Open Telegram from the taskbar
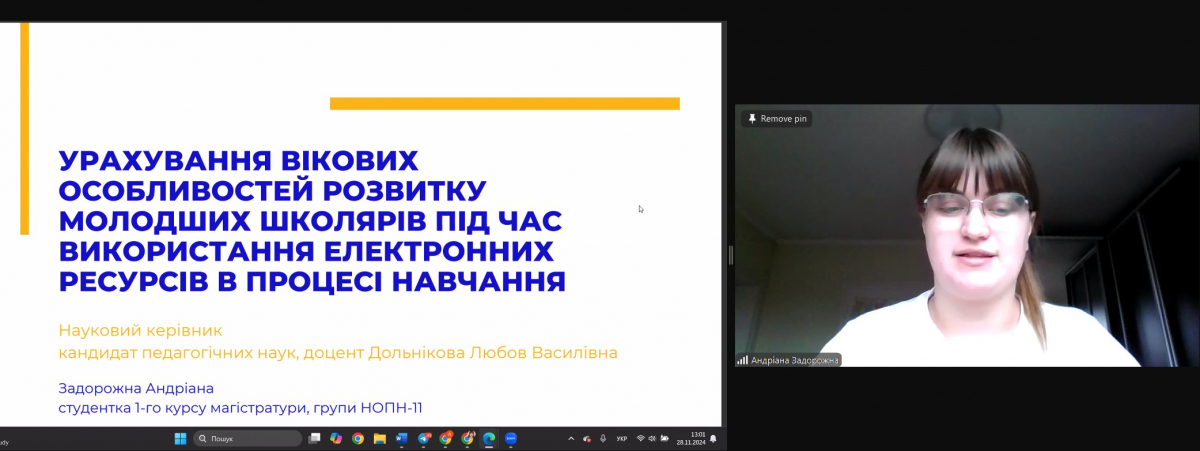 pyautogui.click(x=424, y=438)
